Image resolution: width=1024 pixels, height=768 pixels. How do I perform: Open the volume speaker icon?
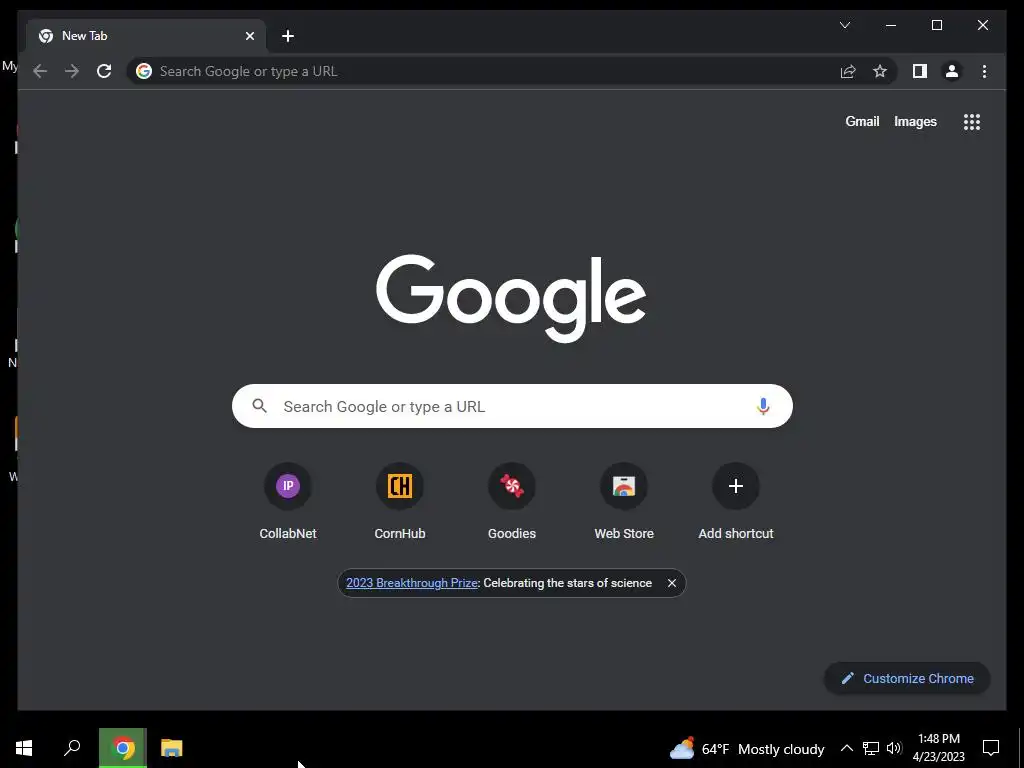point(894,748)
